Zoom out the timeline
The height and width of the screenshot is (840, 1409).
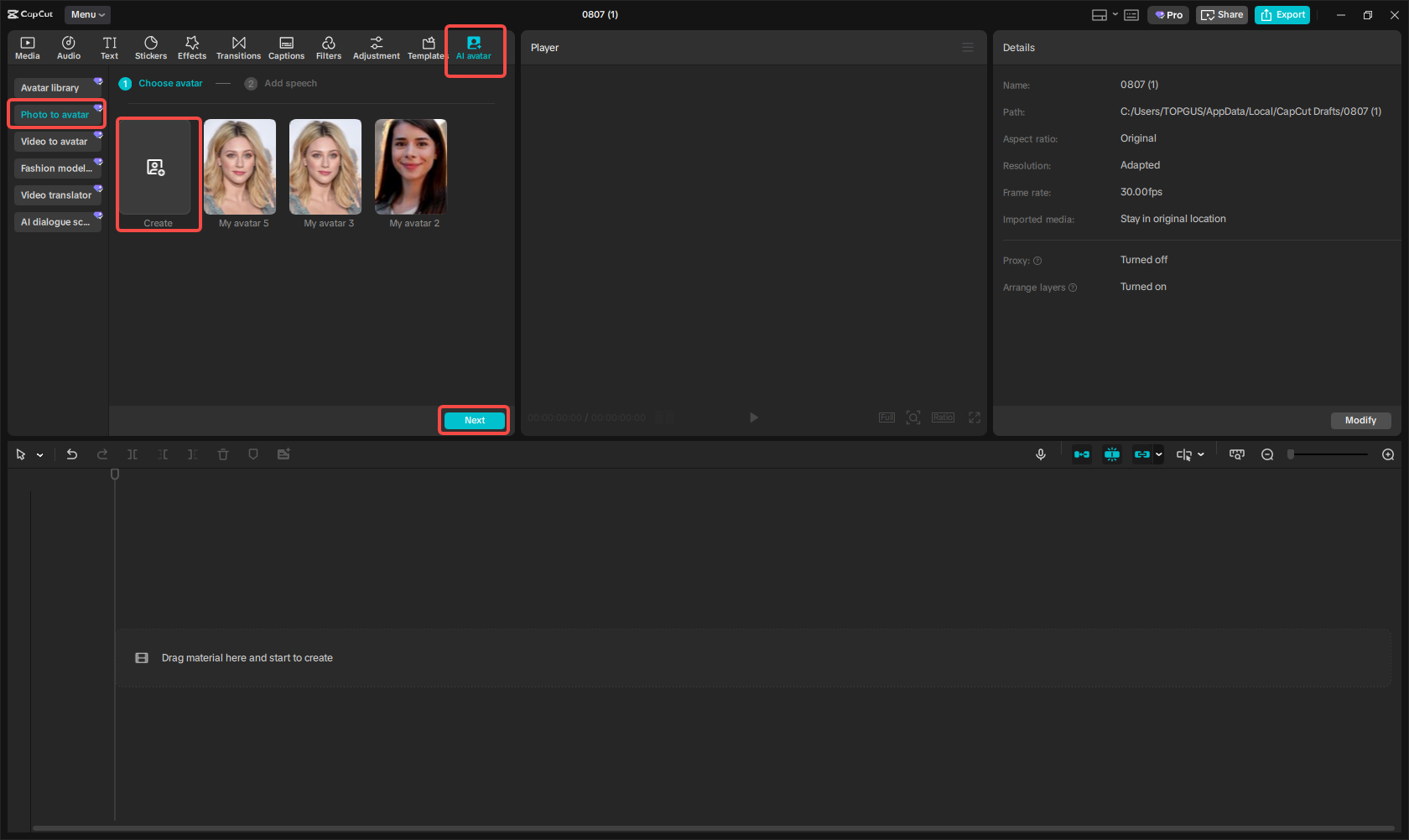[1267, 454]
